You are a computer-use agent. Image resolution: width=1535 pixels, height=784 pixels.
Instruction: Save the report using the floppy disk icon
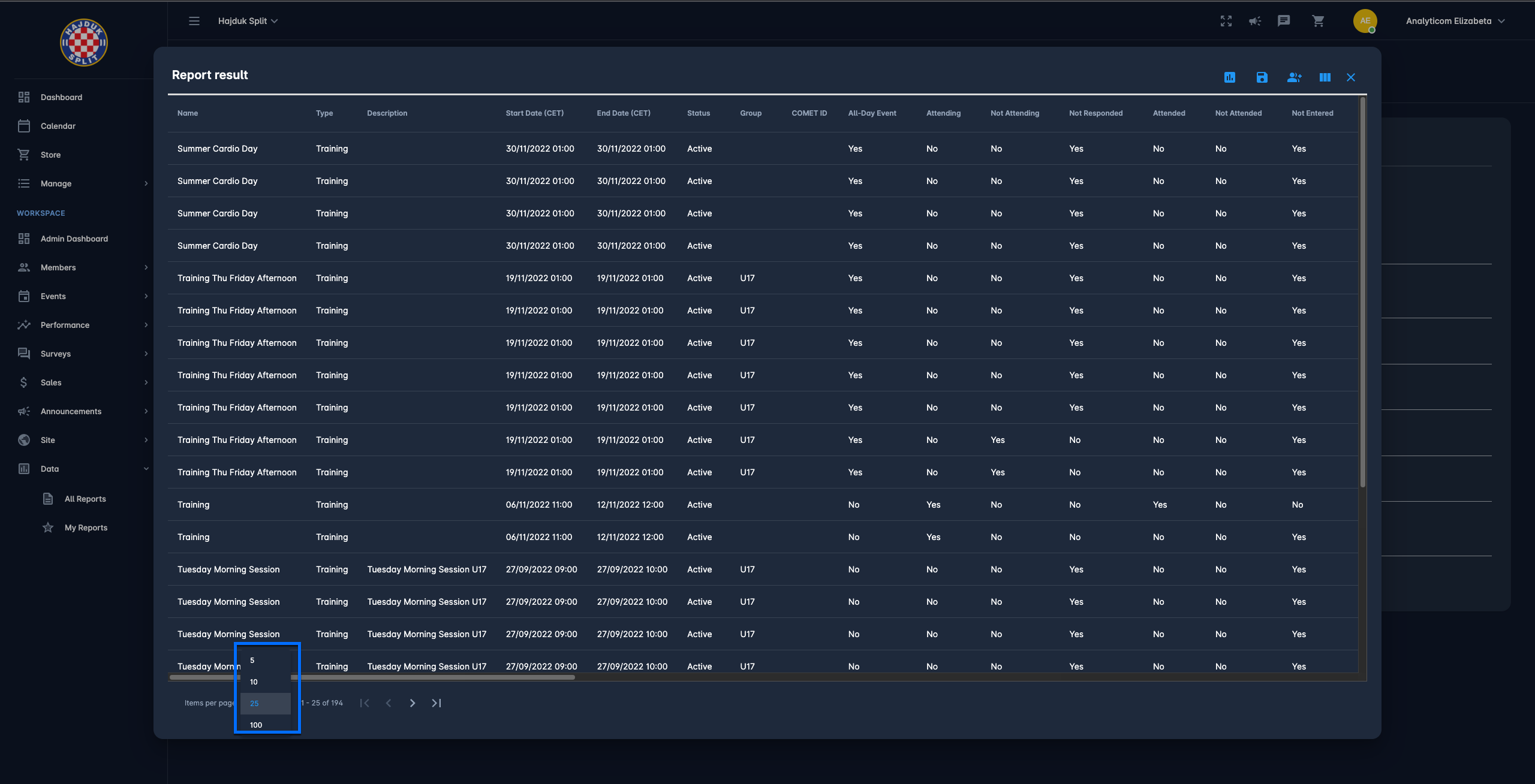pyautogui.click(x=1262, y=77)
